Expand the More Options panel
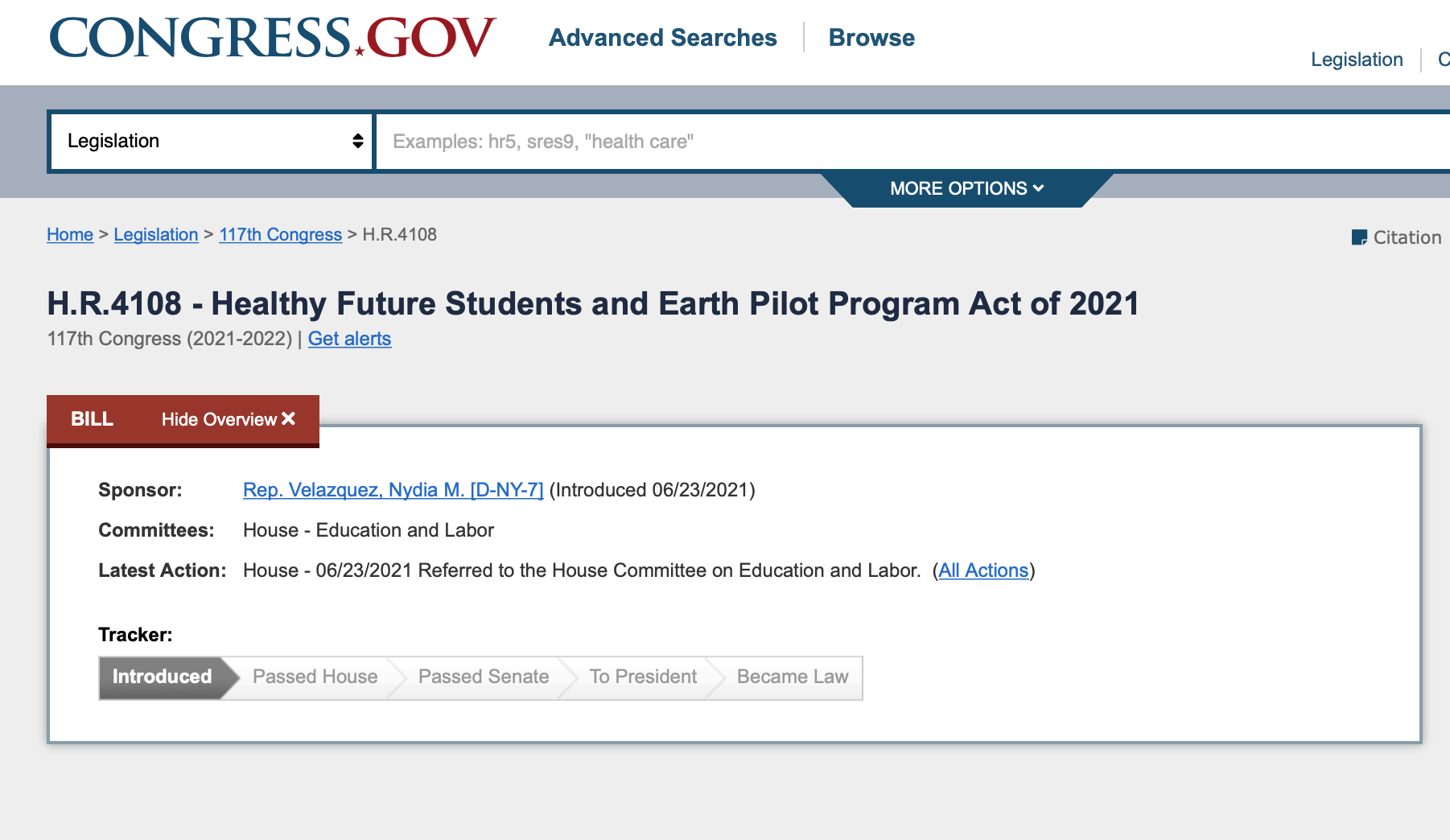 click(966, 188)
